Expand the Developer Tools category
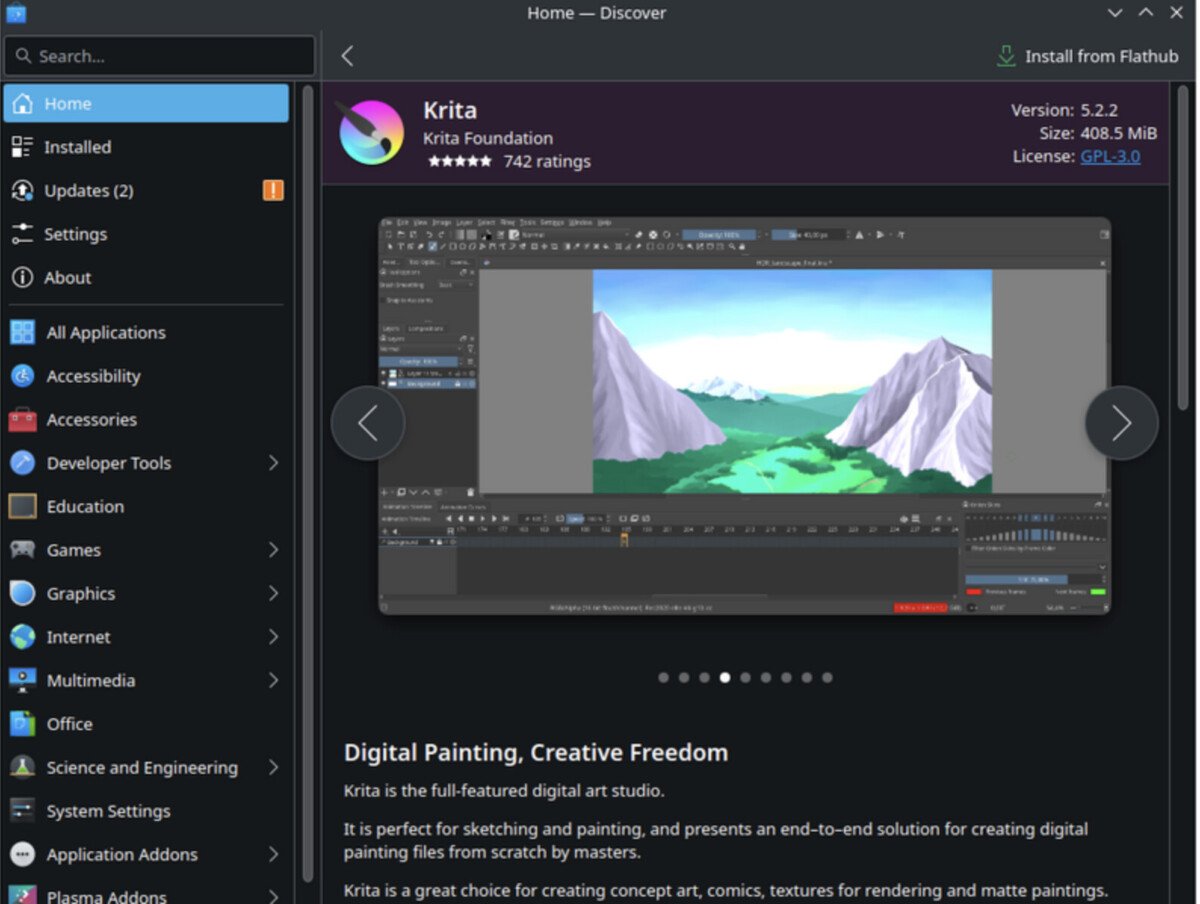Screen dimensions: 1200x904 click(x=273, y=463)
